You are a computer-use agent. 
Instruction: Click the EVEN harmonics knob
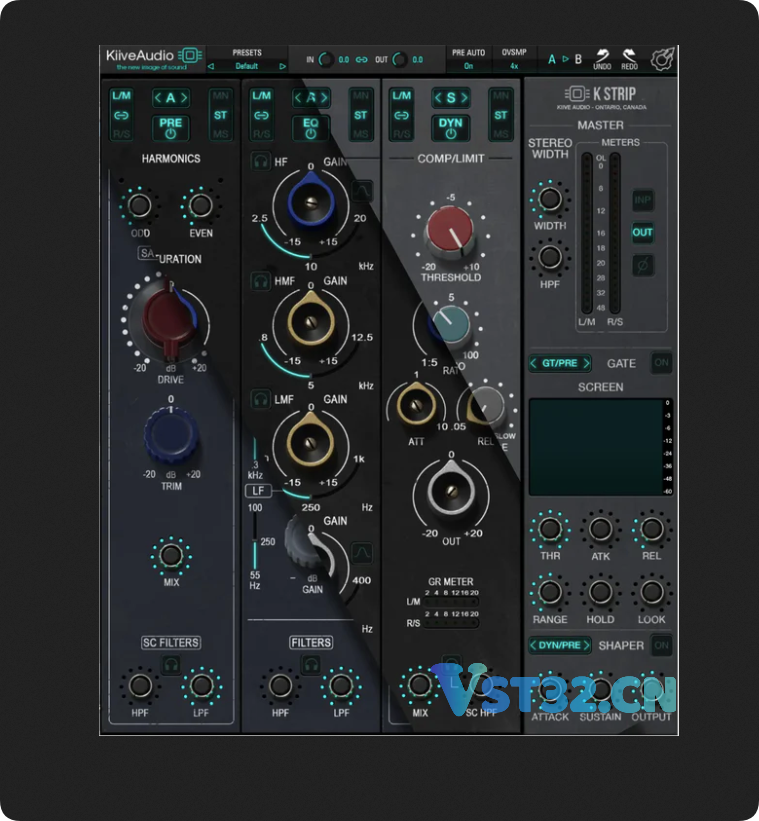(200, 205)
